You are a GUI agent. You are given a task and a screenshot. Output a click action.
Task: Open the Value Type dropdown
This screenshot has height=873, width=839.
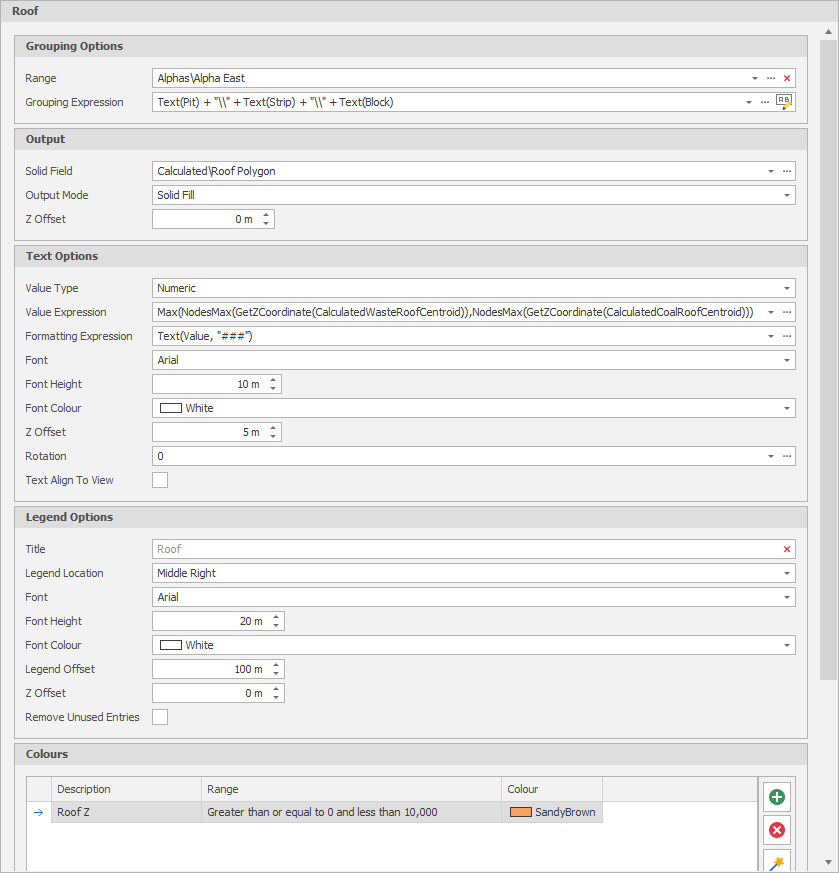(785, 288)
